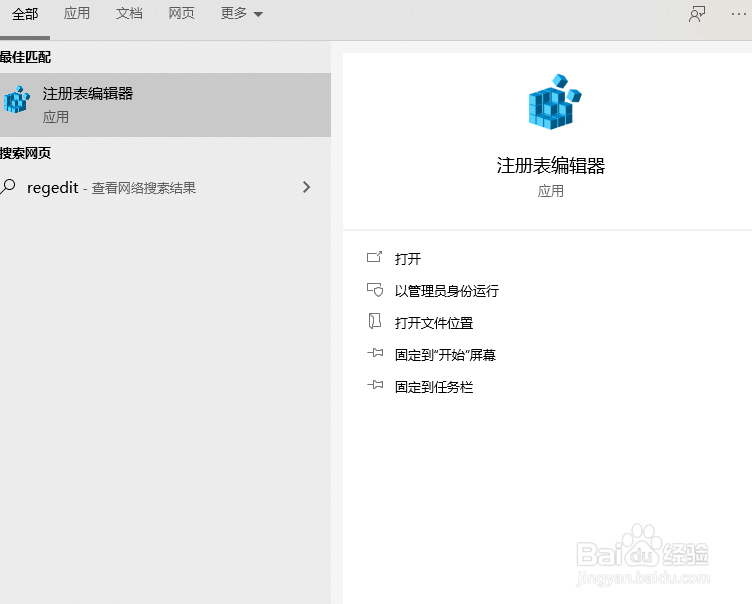Switch to the 应用 tab
The height and width of the screenshot is (604, 752).
pyautogui.click(x=77, y=13)
